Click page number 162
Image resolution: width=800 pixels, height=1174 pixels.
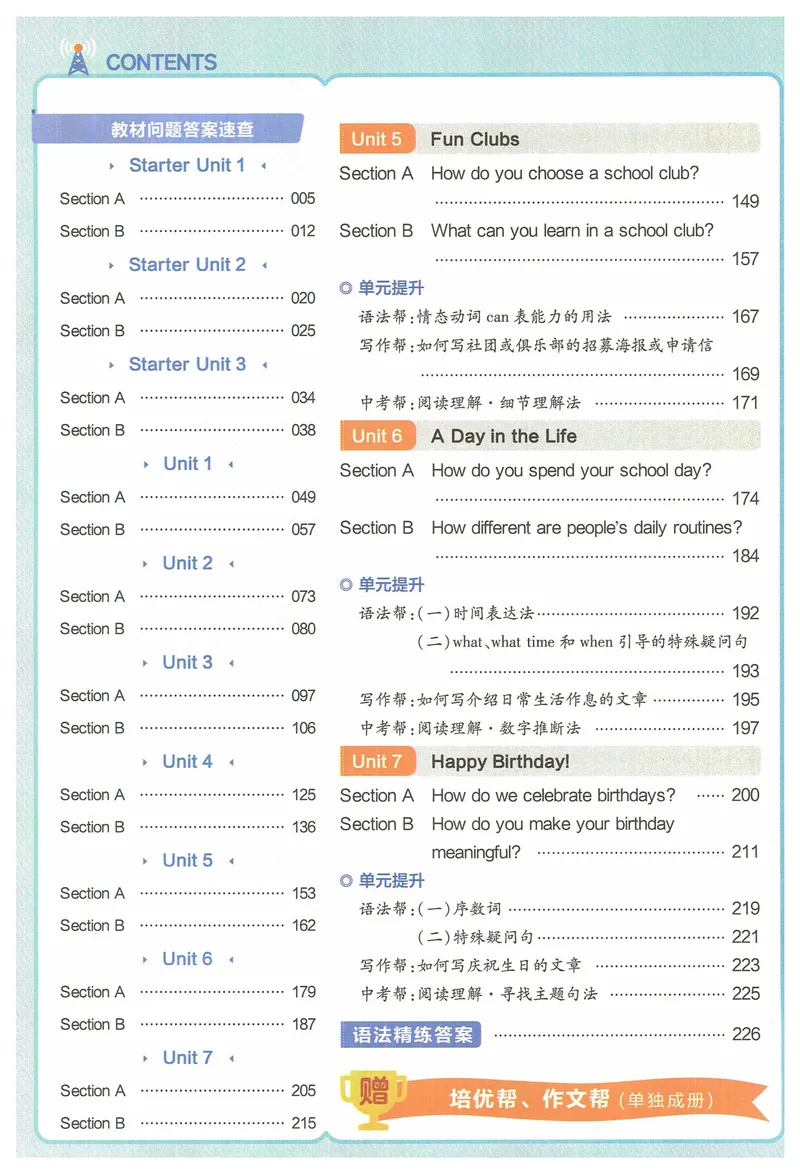tap(303, 925)
